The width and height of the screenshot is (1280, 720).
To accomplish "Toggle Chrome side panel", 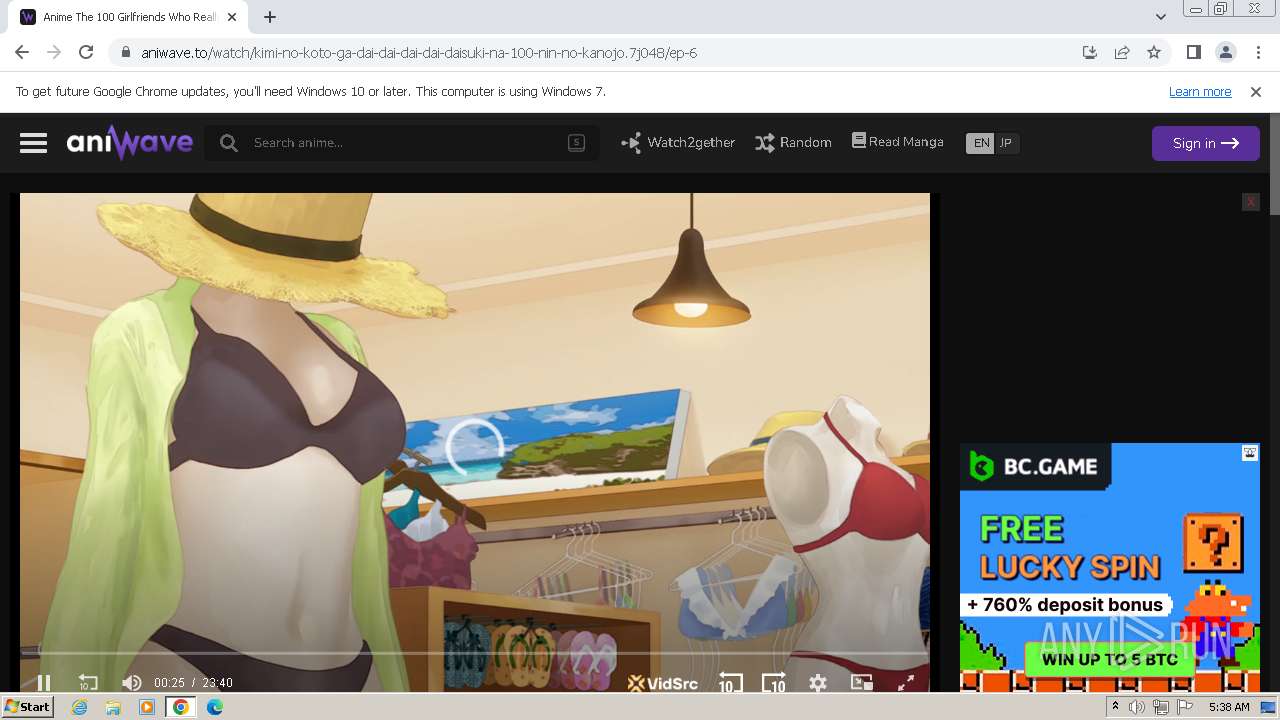I will tap(1193, 52).
